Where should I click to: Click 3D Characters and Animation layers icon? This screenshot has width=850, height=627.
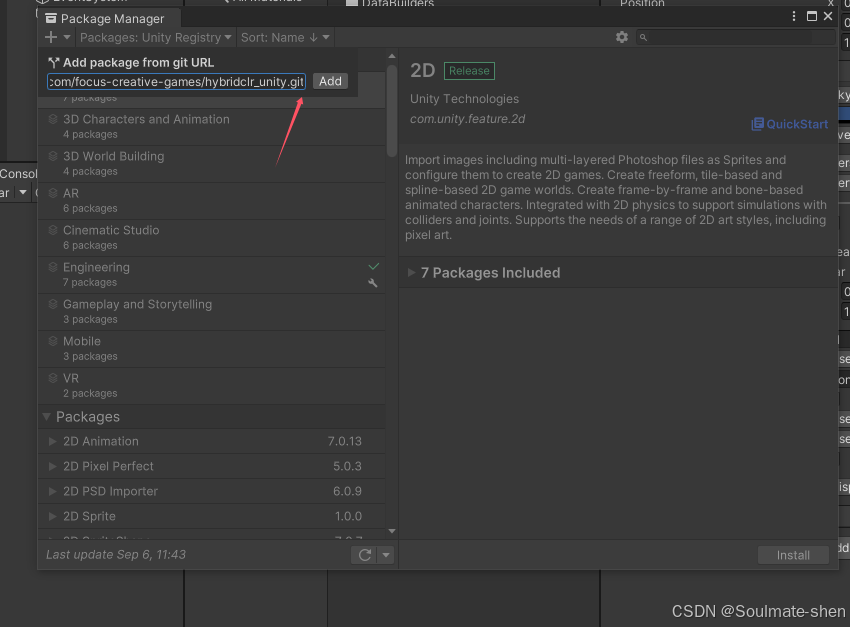(x=53, y=119)
